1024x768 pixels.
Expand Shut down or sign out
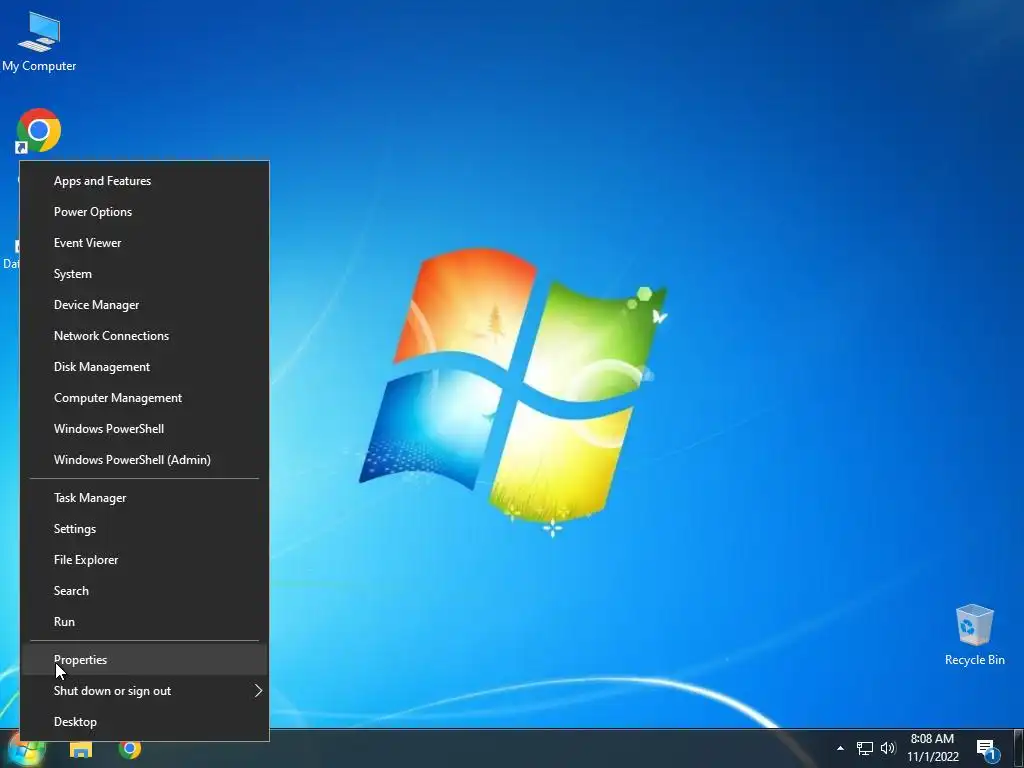pyautogui.click(x=144, y=691)
